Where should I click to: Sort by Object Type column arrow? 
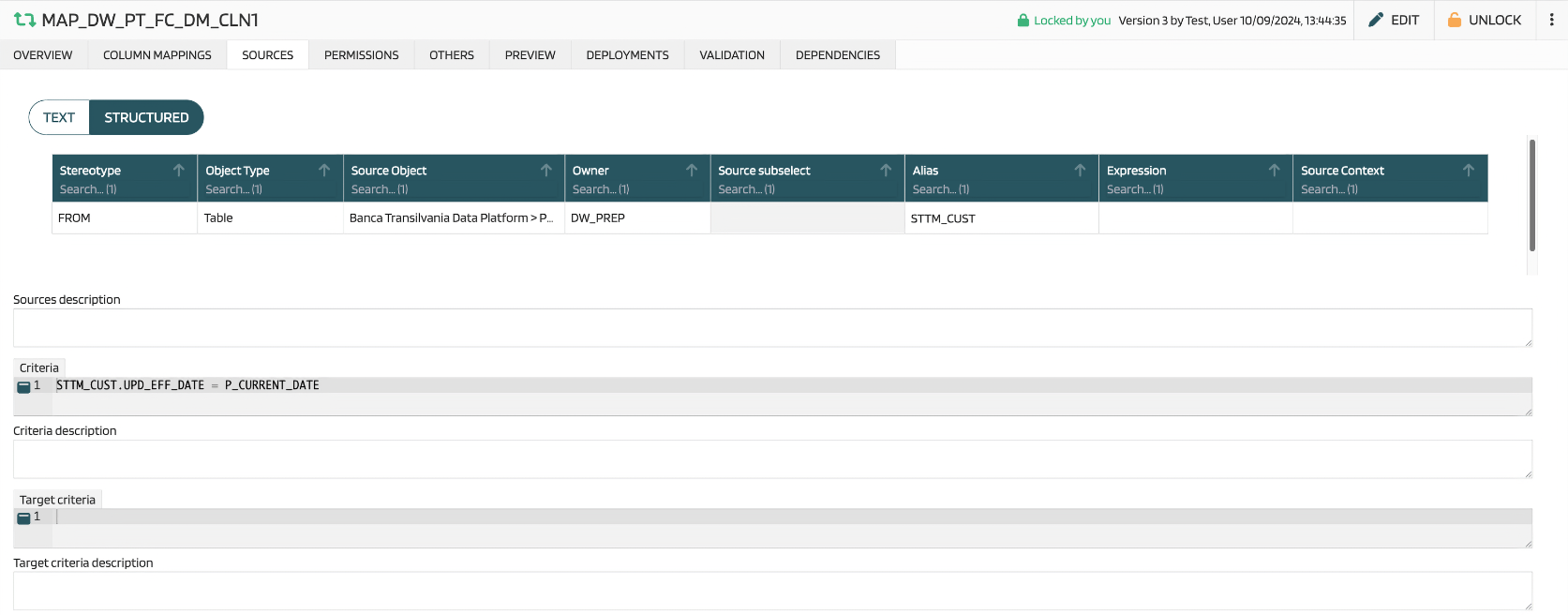324,171
